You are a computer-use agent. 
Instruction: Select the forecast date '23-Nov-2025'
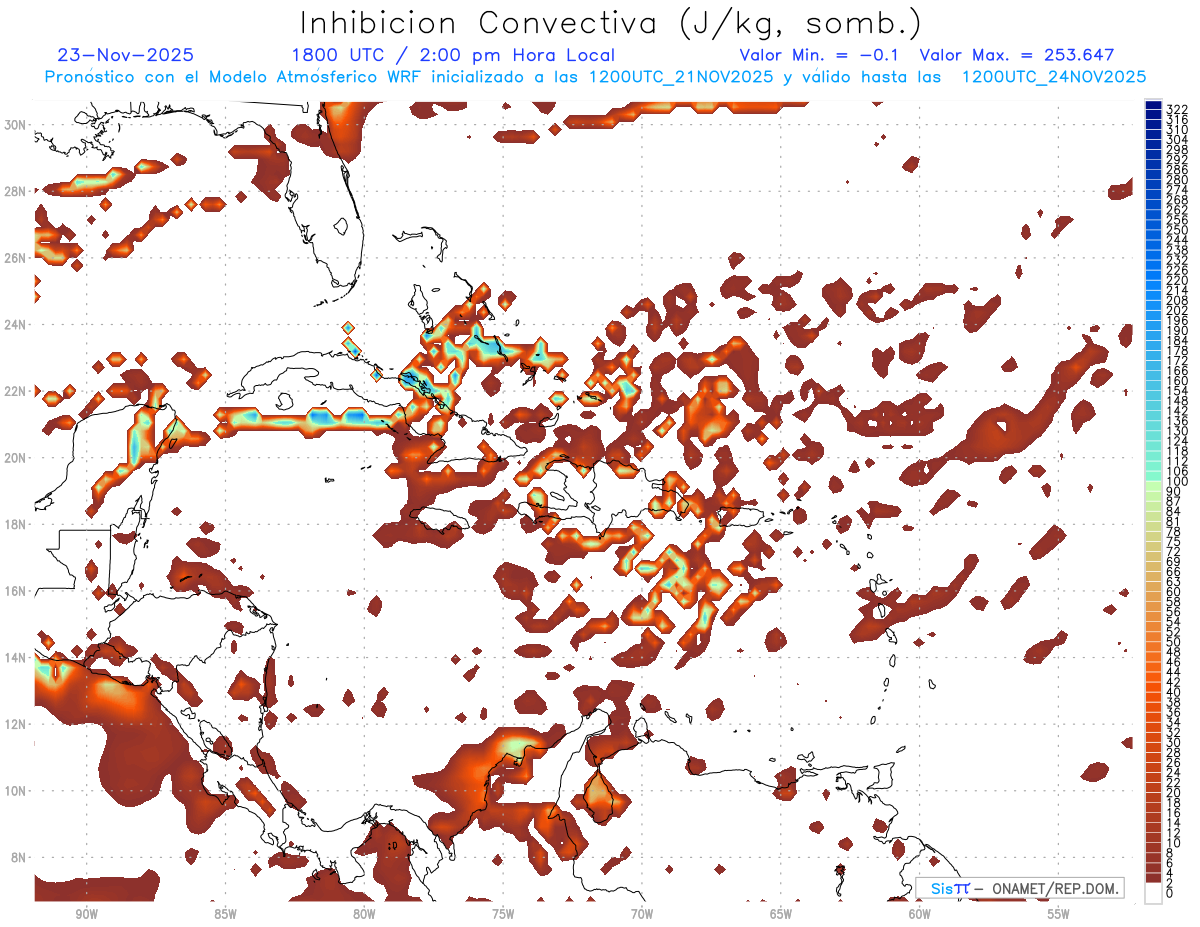(126, 55)
